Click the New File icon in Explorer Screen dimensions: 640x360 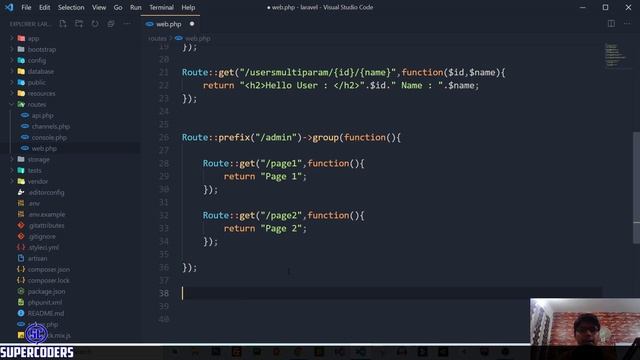(63, 24)
